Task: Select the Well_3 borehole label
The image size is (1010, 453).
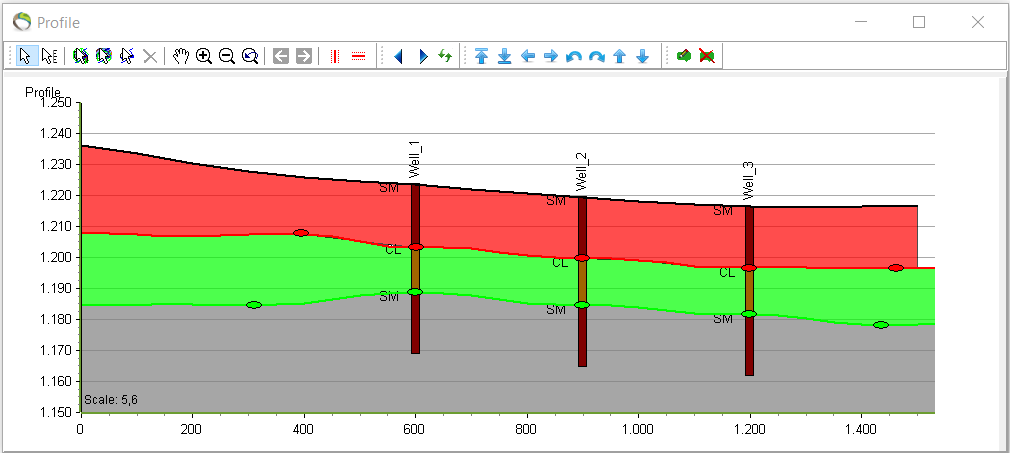Action: 748,182
